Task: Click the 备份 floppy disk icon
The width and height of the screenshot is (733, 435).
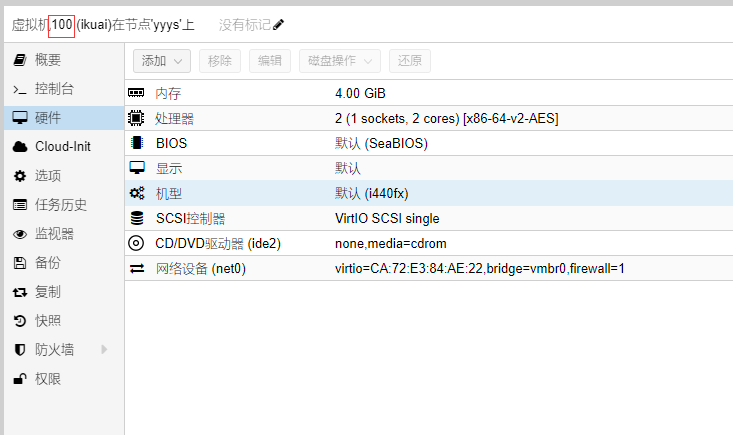Action: [x=19, y=263]
